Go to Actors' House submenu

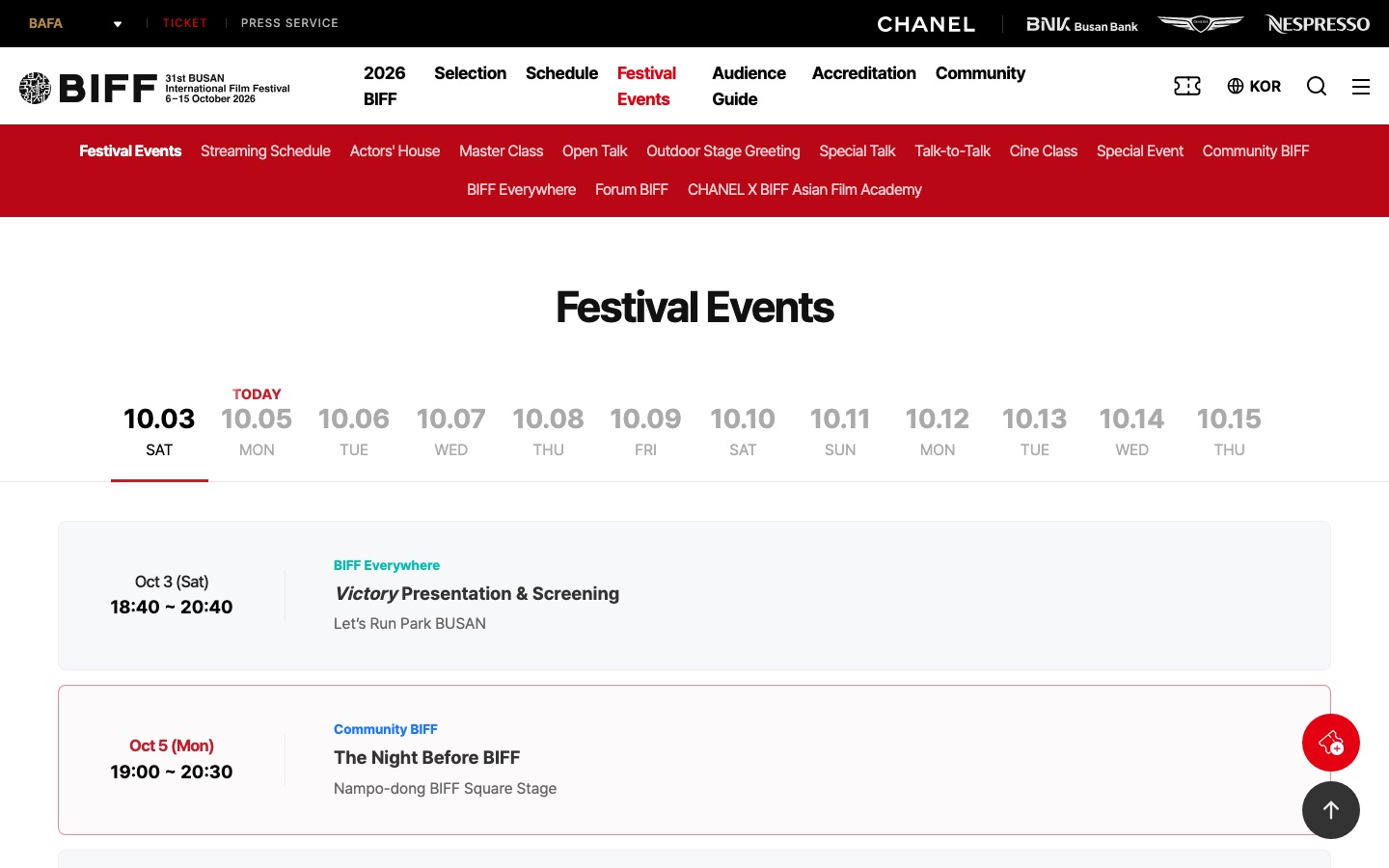395,151
